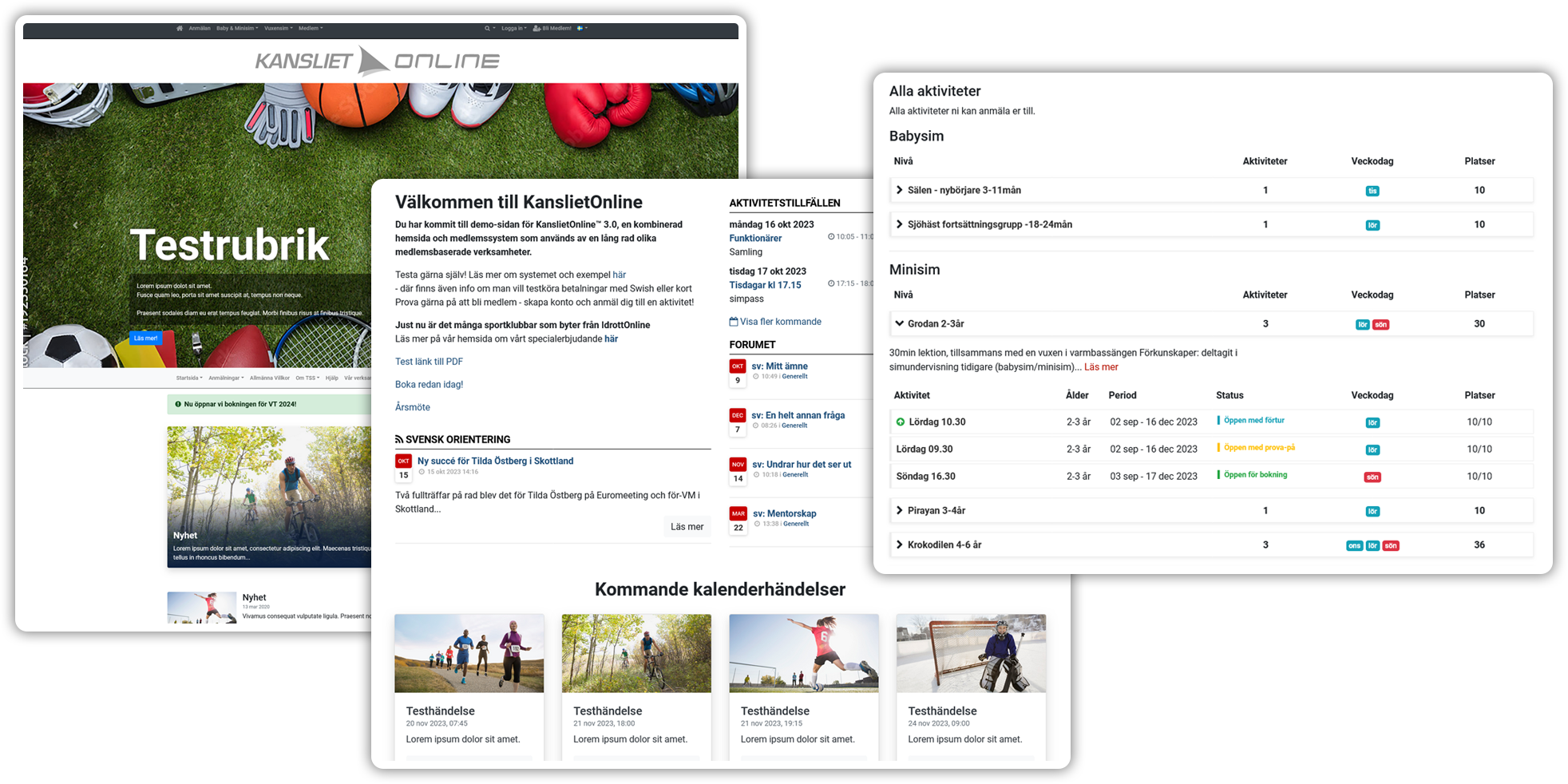
Task: Click the red Läs mer link in Grodan description
Action: click(1101, 367)
